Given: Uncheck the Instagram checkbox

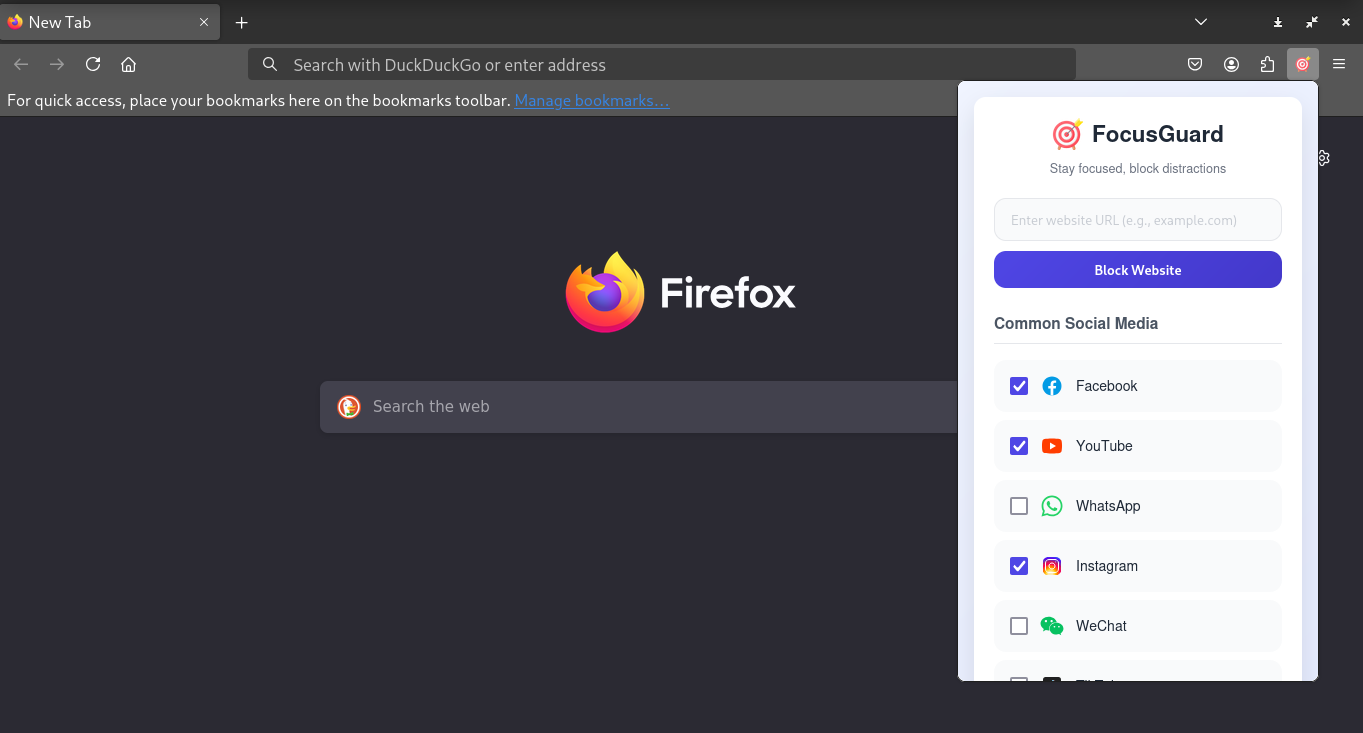Looking at the screenshot, I should point(1019,566).
